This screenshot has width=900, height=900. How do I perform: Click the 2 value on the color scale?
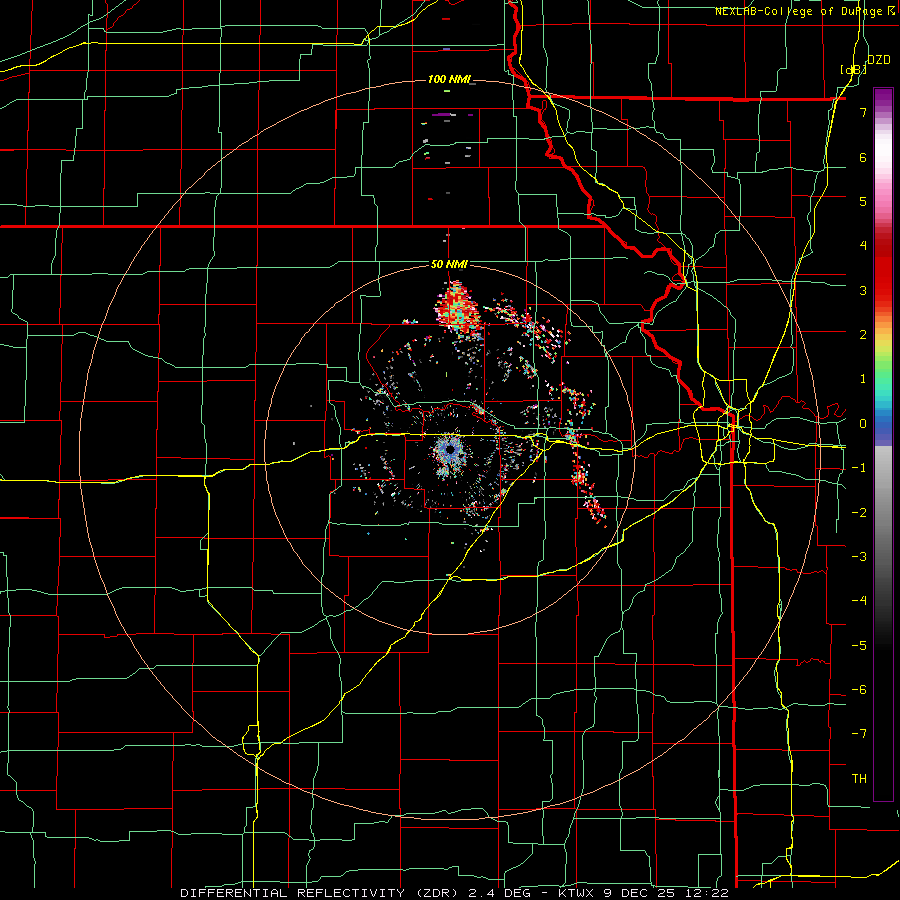click(863, 335)
